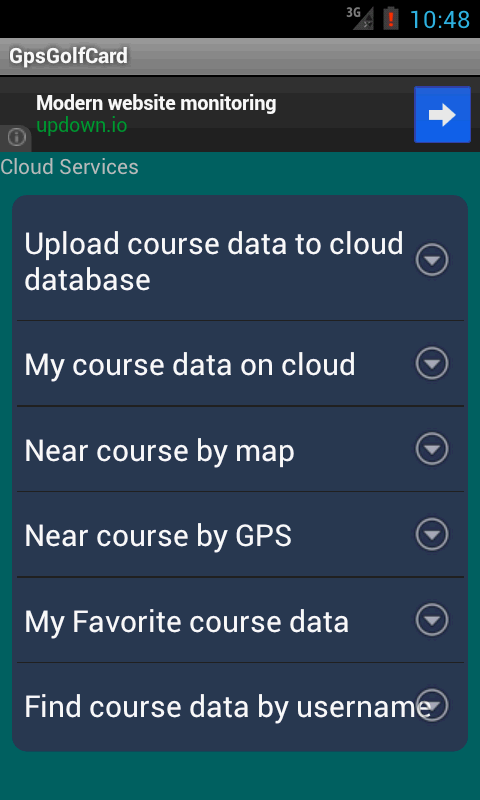Click the round arrow for Near course by GPS
This screenshot has height=800, width=480.
(x=432, y=534)
